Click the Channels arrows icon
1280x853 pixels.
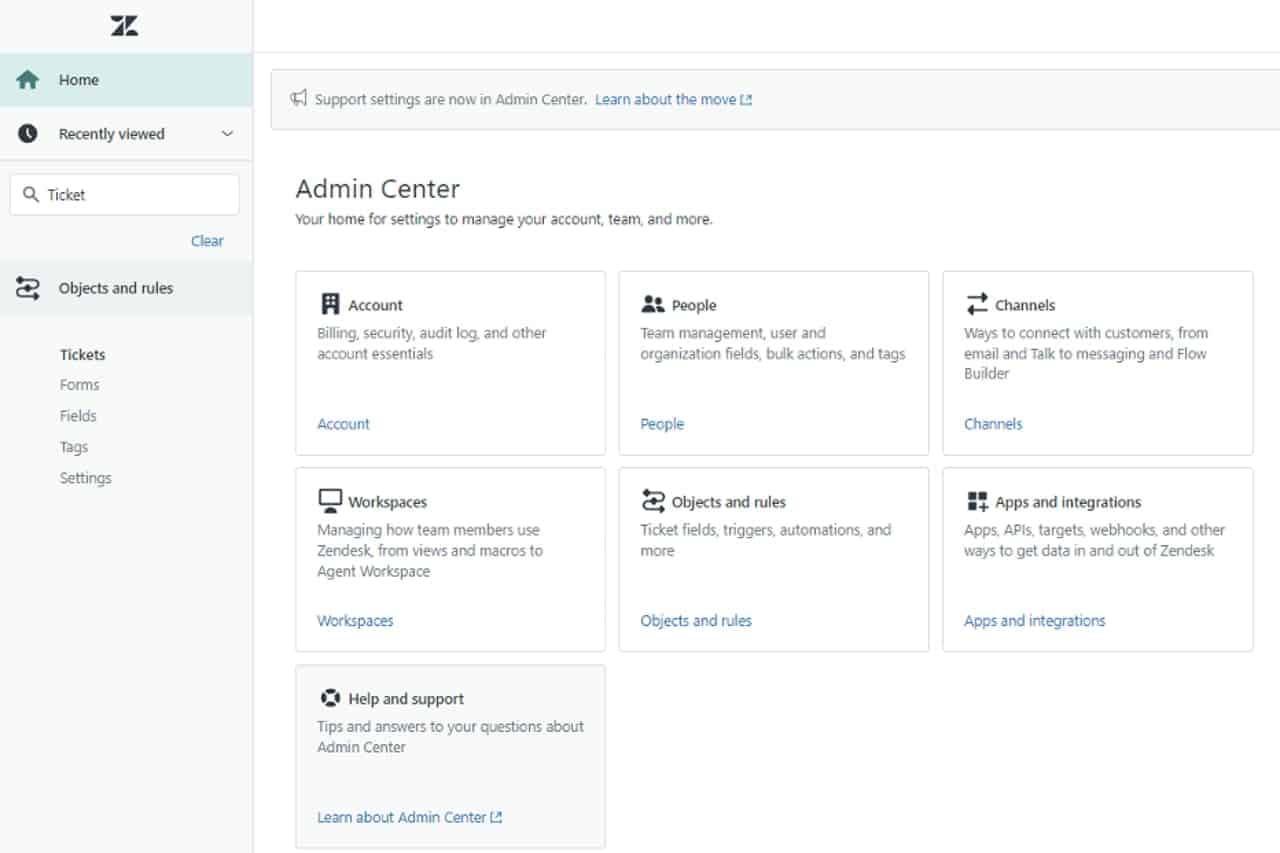coord(978,304)
